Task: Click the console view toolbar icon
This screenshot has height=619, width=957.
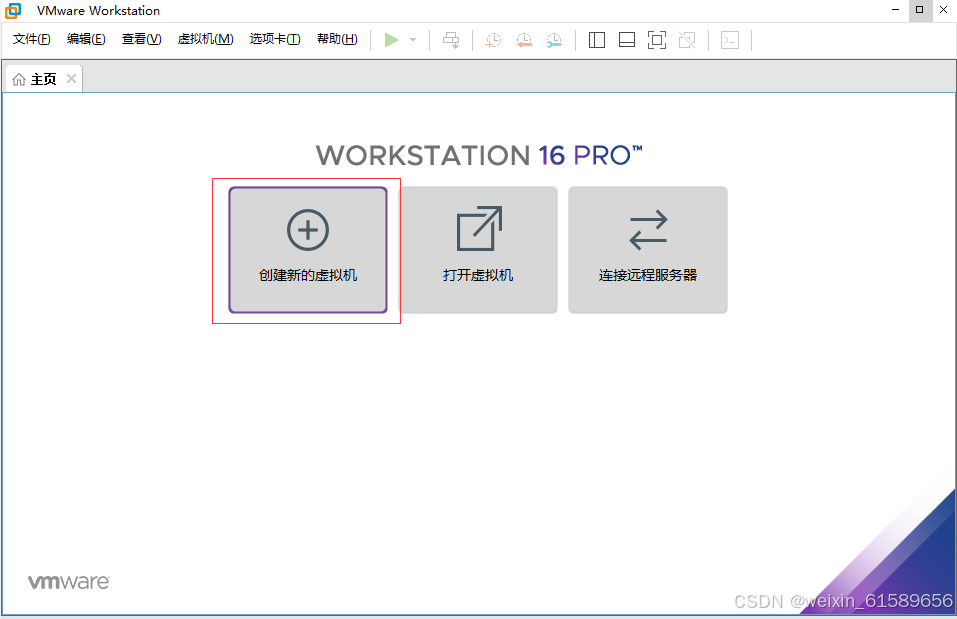Action: (730, 40)
